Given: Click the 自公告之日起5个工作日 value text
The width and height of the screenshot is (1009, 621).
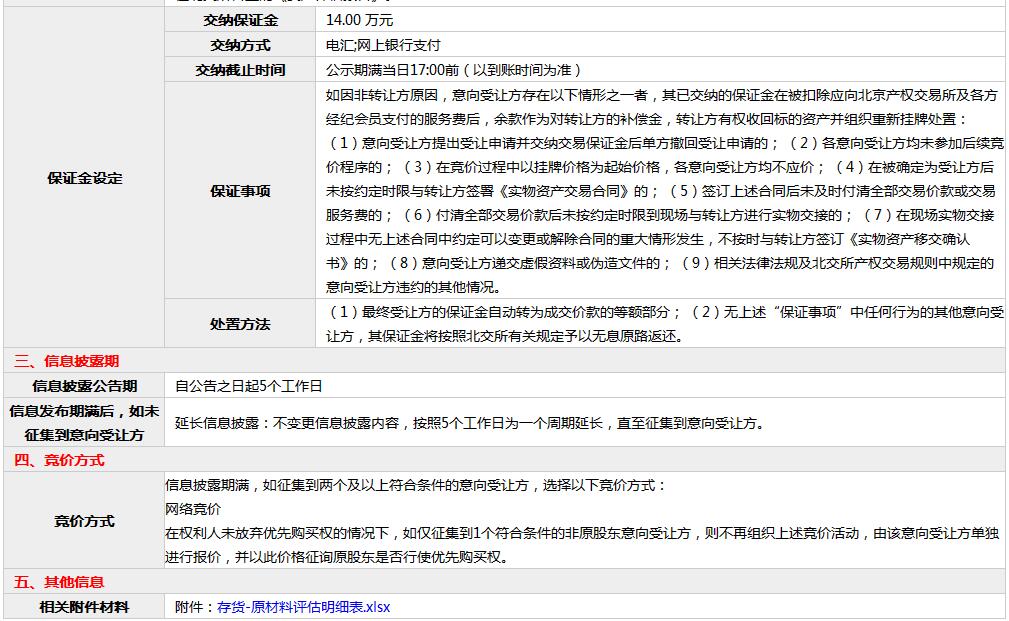Looking at the screenshot, I should click(x=249, y=386).
